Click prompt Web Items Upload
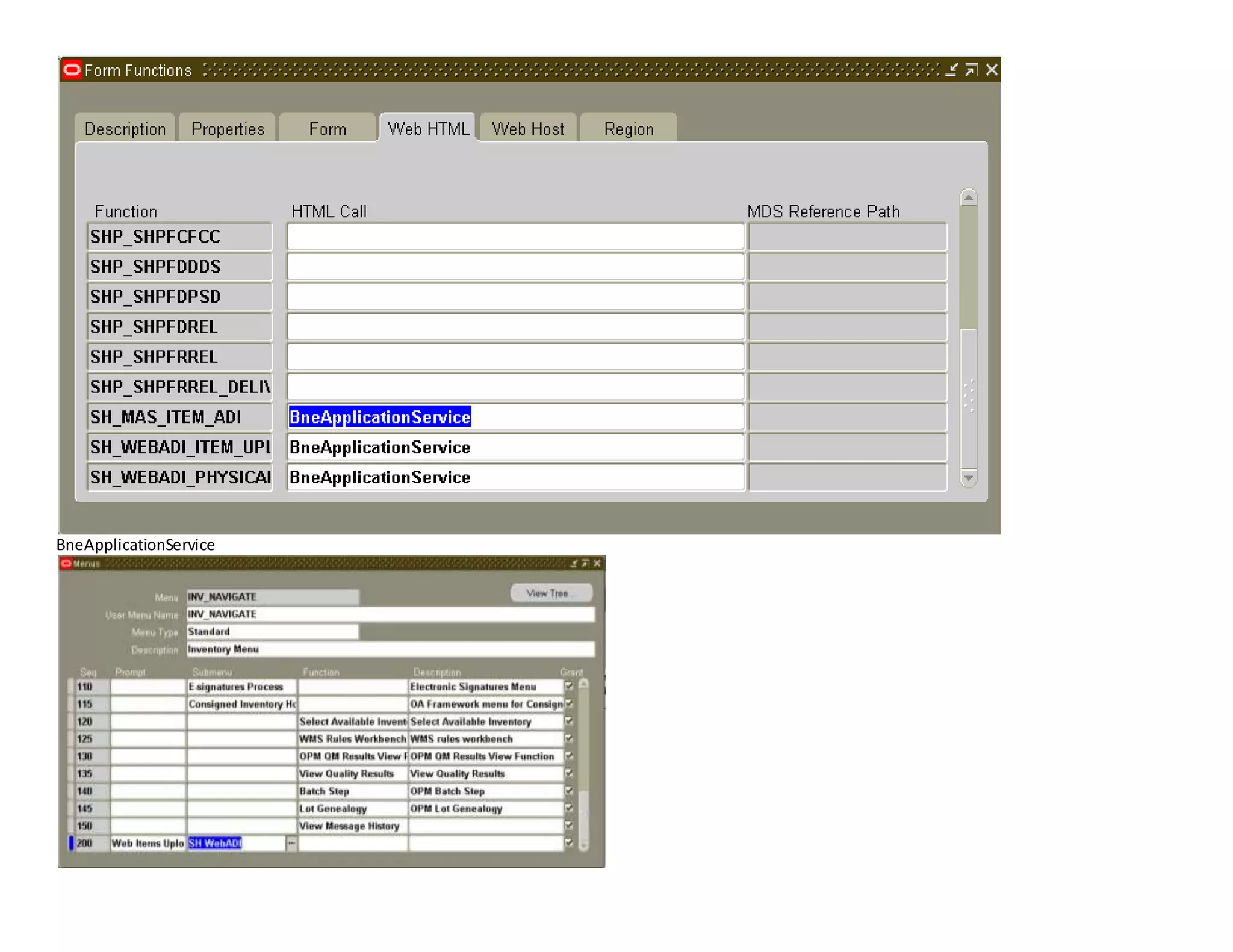 148,844
